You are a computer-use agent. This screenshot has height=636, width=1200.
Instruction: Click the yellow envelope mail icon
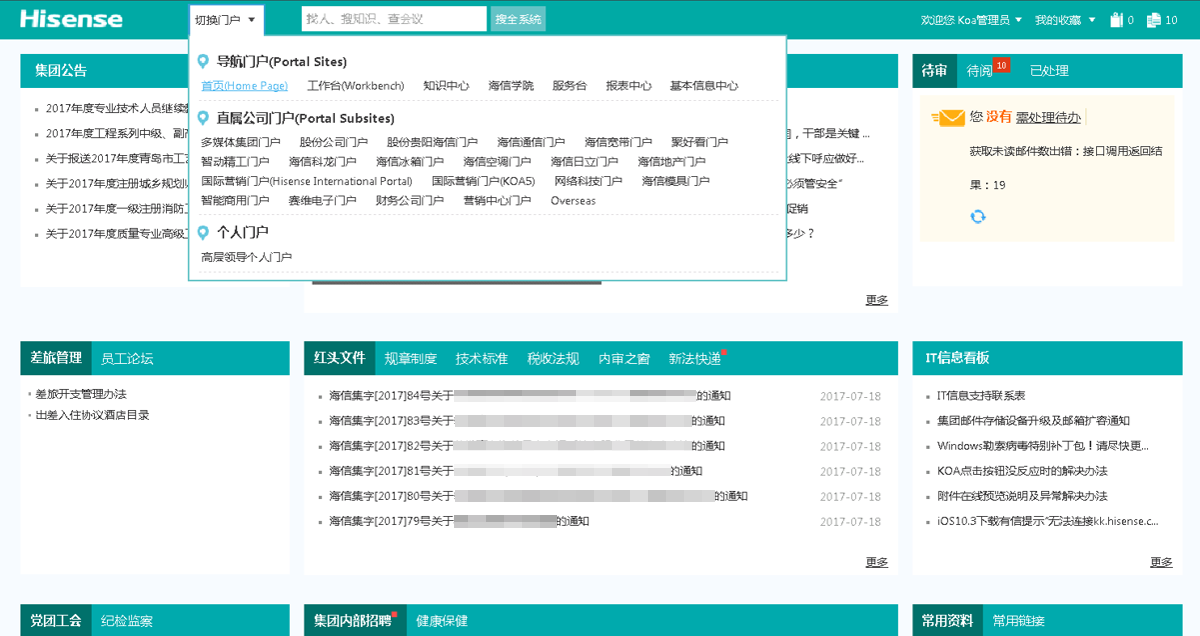coord(948,118)
